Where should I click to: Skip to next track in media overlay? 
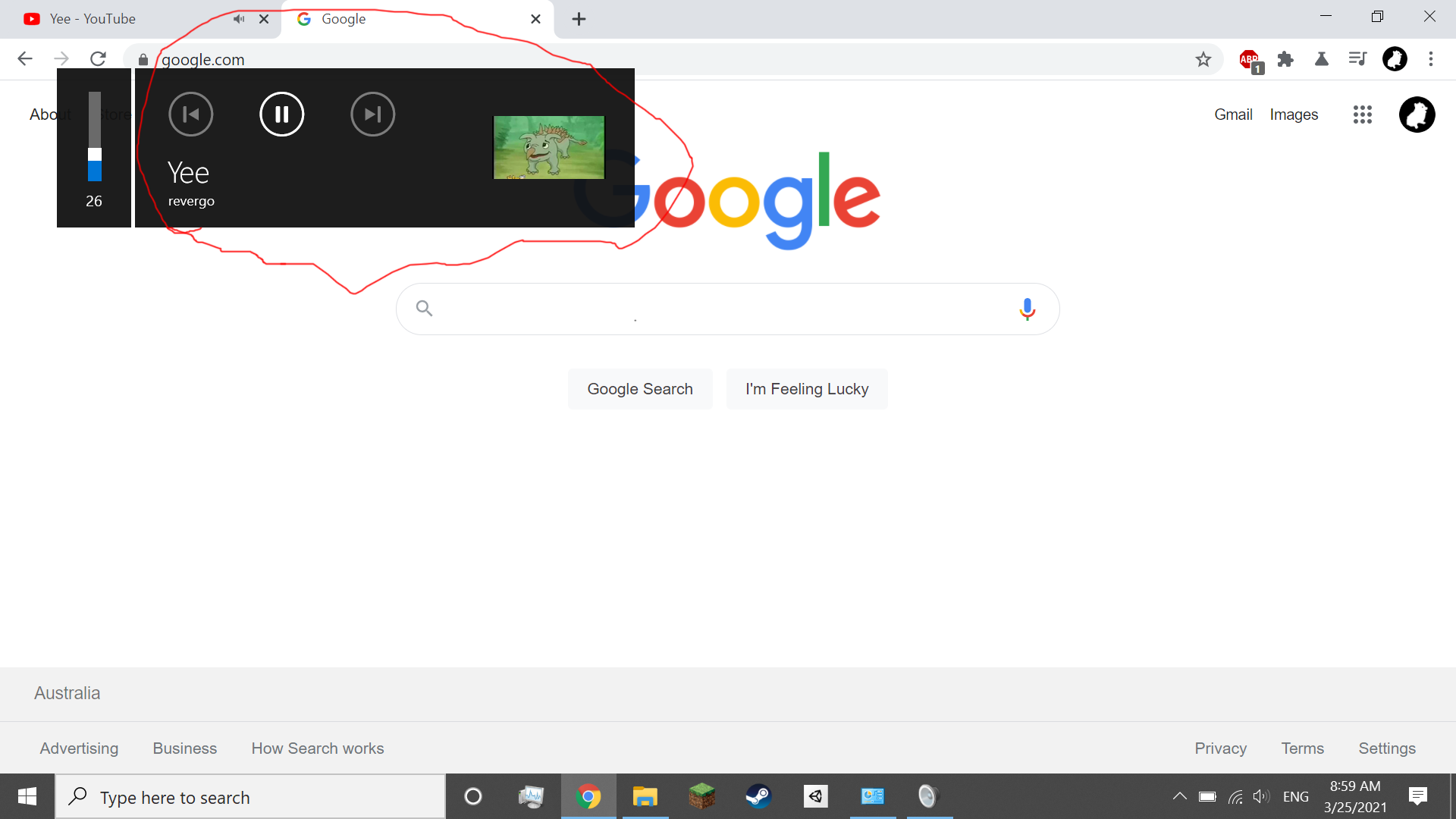(x=372, y=115)
